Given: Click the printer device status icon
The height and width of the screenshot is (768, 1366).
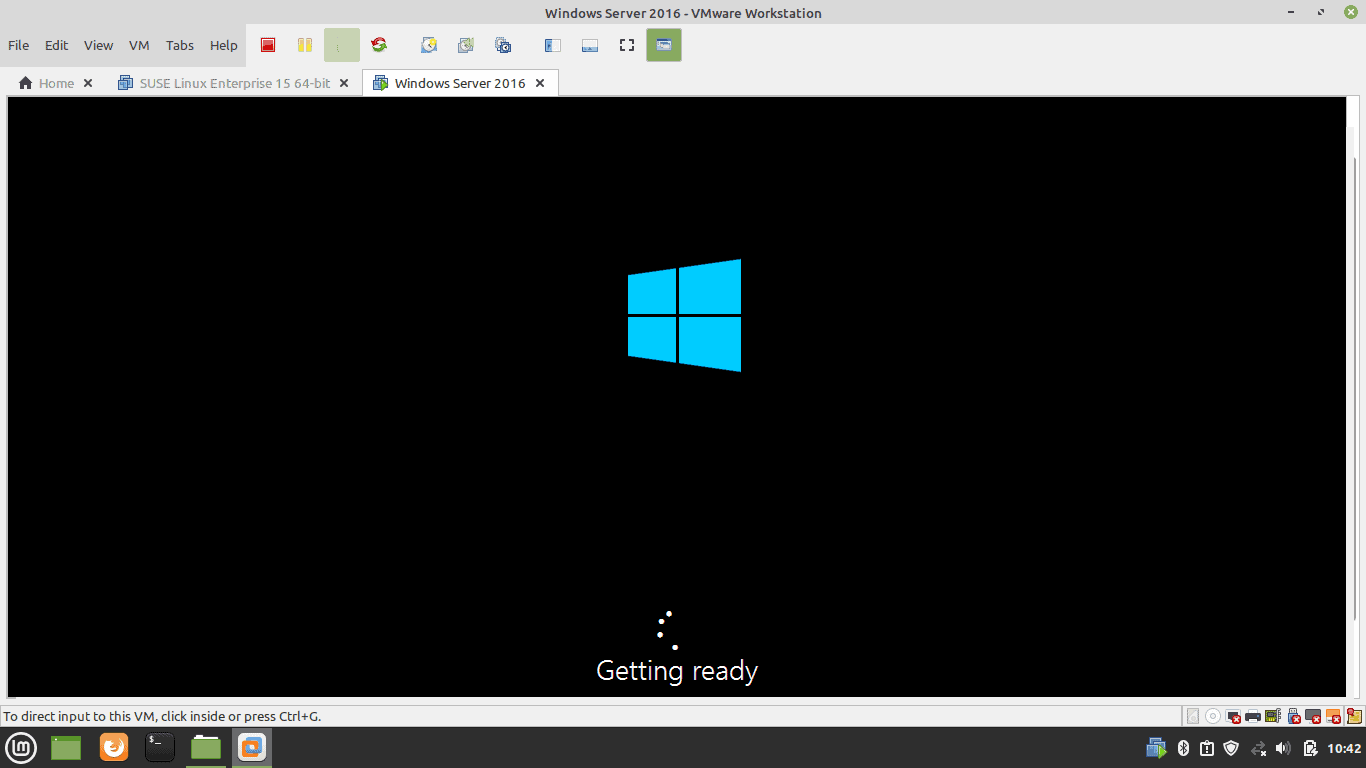Looking at the screenshot, I should [1253, 716].
